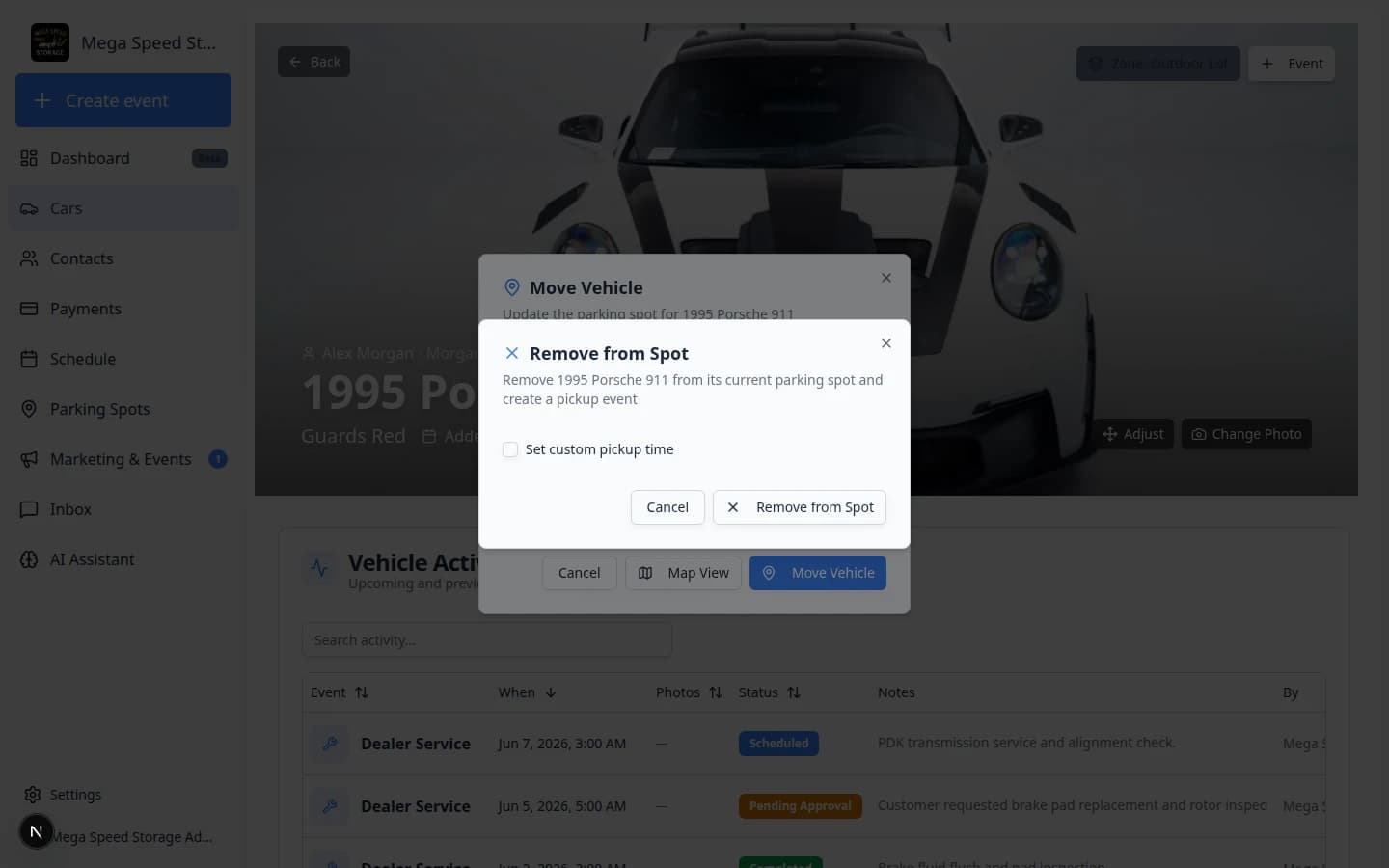Click the calendar icon beside Schedule

[29, 359]
